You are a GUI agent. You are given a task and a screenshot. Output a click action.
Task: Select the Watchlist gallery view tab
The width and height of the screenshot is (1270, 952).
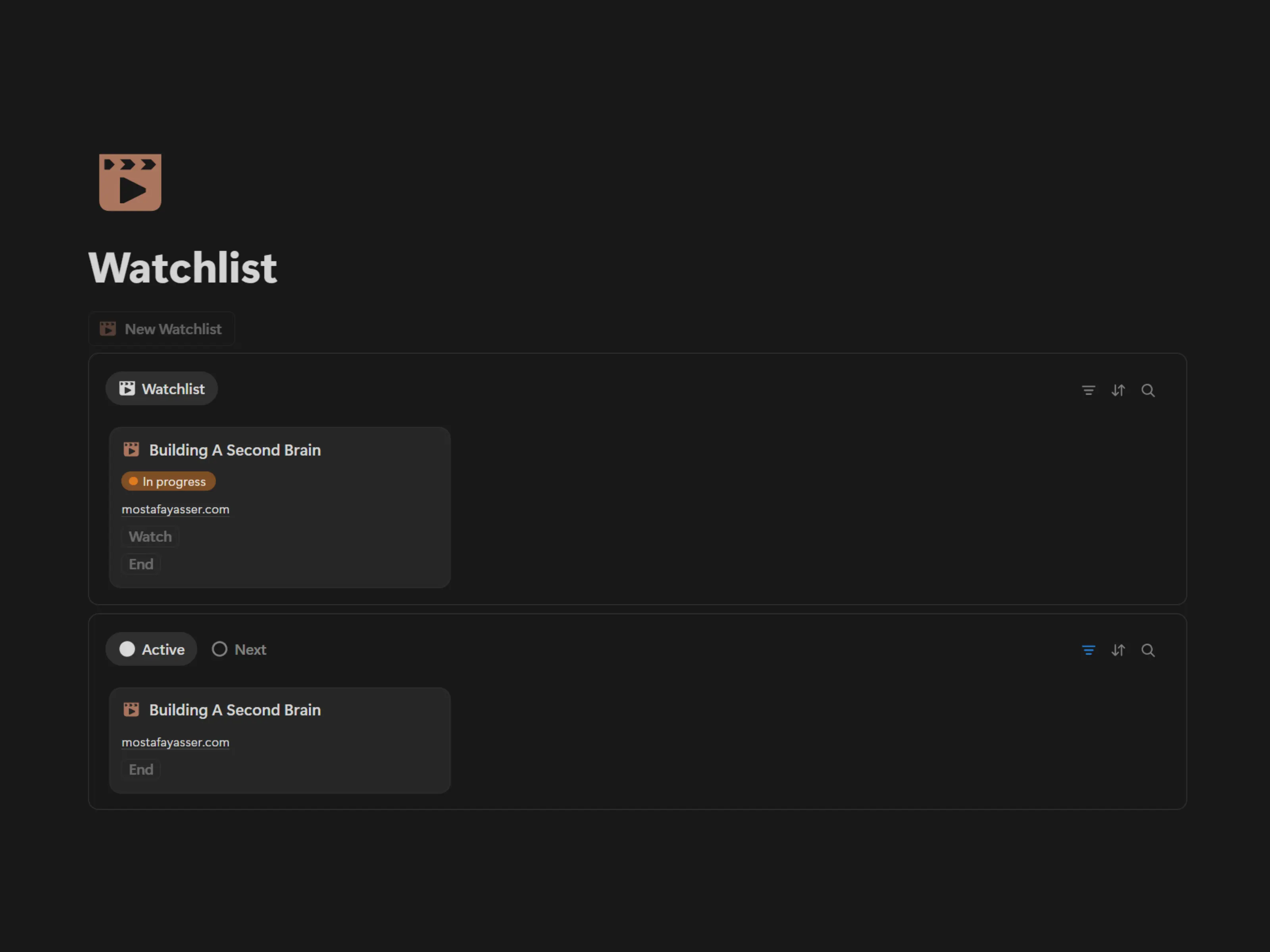[162, 389]
